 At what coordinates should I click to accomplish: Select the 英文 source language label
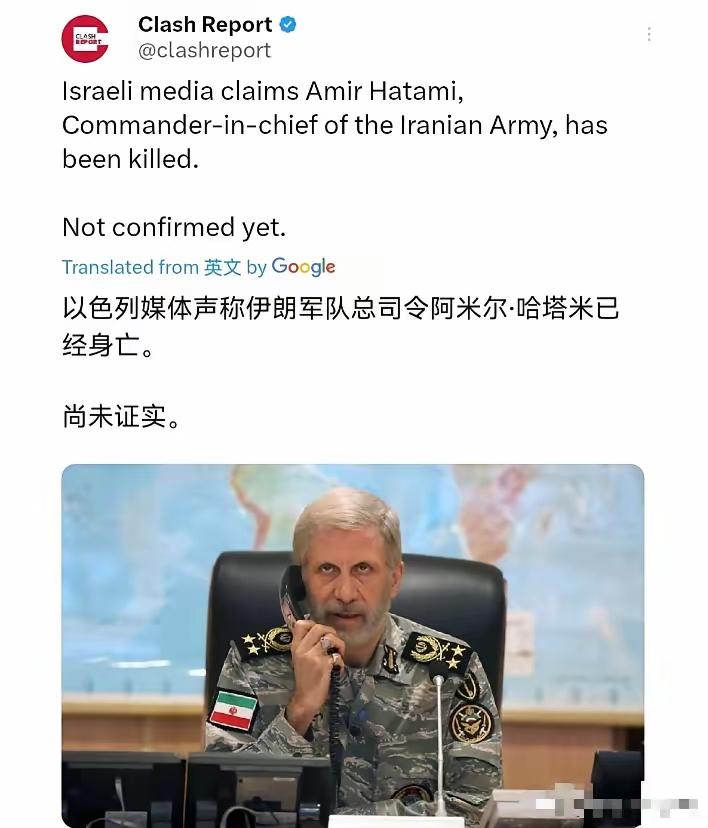(222, 267)
